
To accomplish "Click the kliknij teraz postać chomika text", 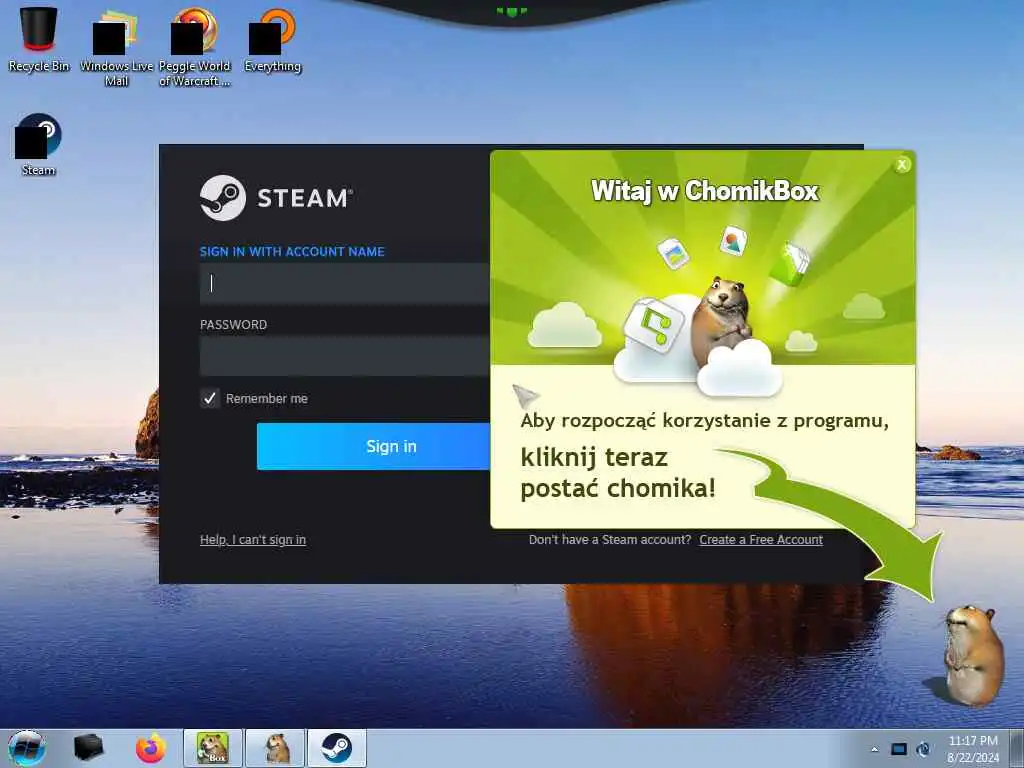I will coord(618,472).
